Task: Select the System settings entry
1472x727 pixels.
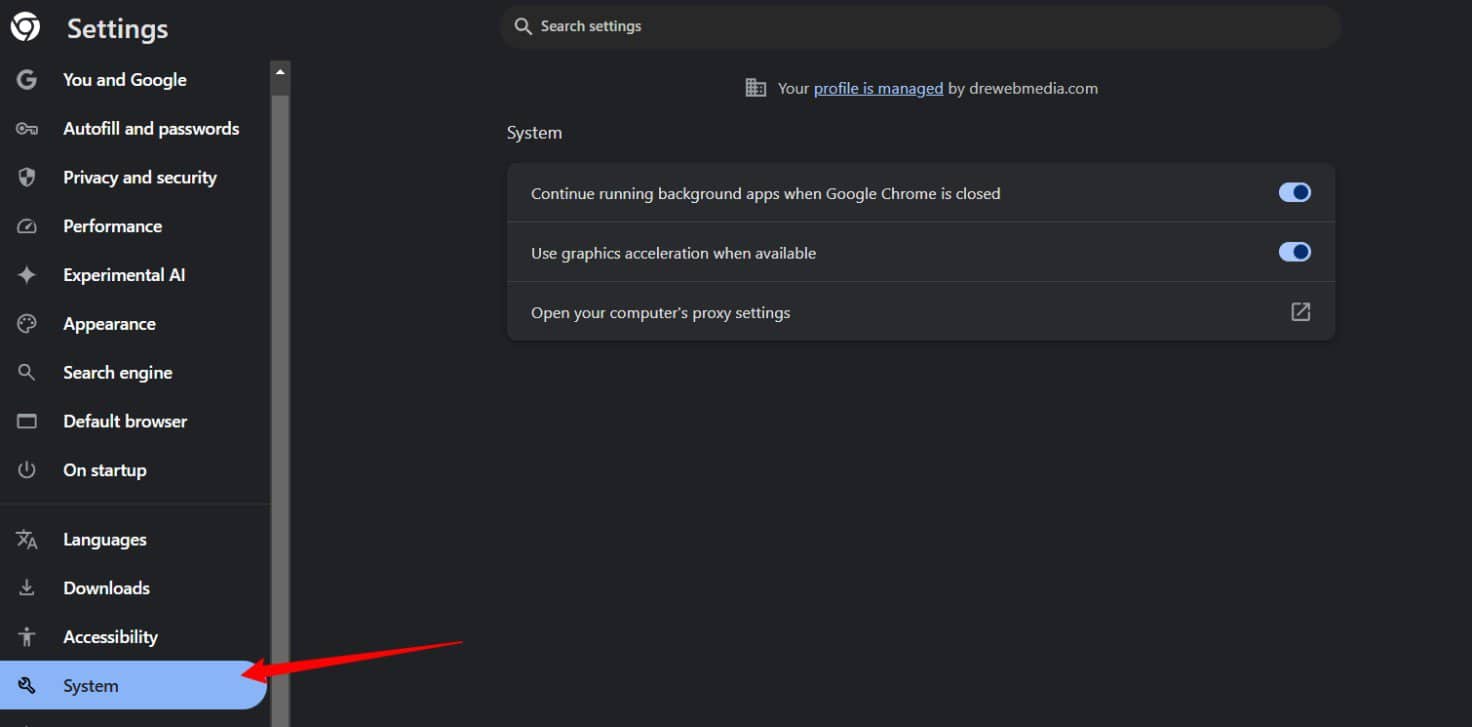Action: (91, 685)
